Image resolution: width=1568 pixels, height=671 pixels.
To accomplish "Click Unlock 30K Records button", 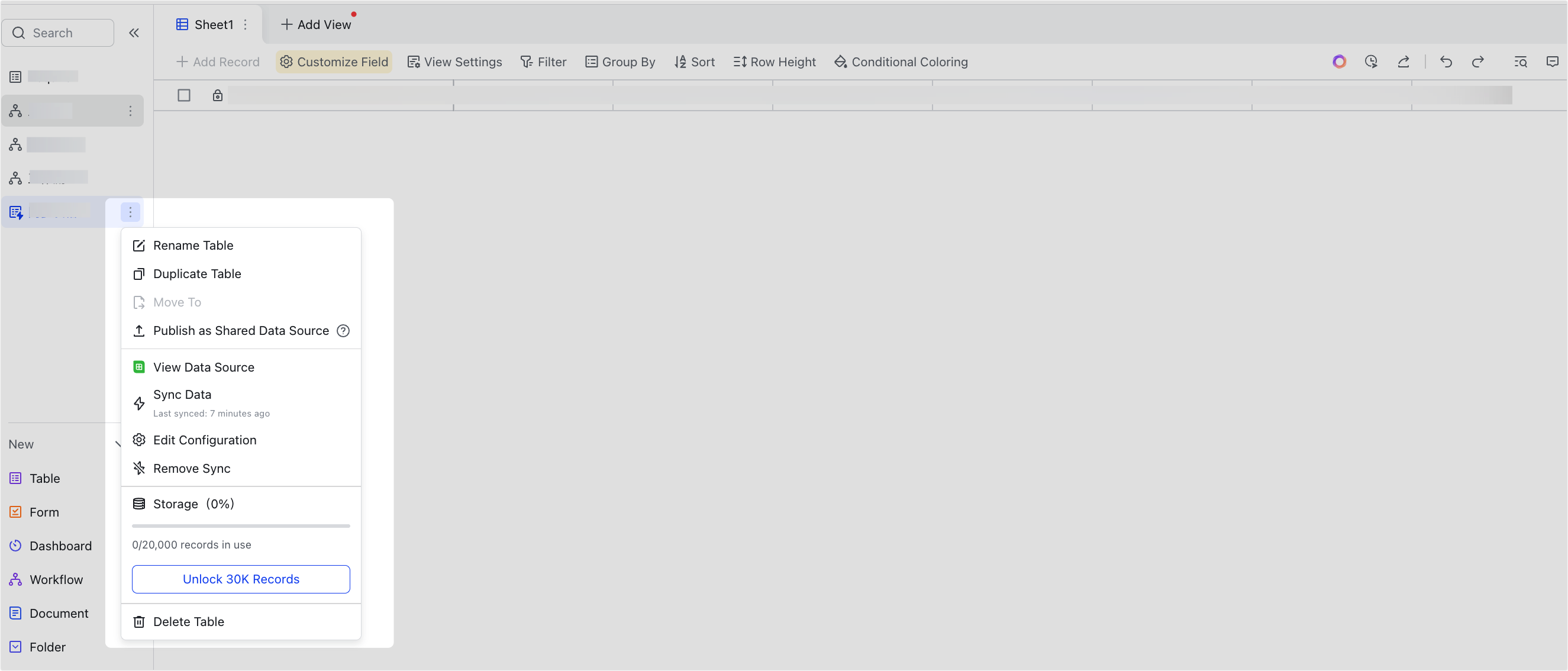I will pyautogui.click(x=241, y=579).
